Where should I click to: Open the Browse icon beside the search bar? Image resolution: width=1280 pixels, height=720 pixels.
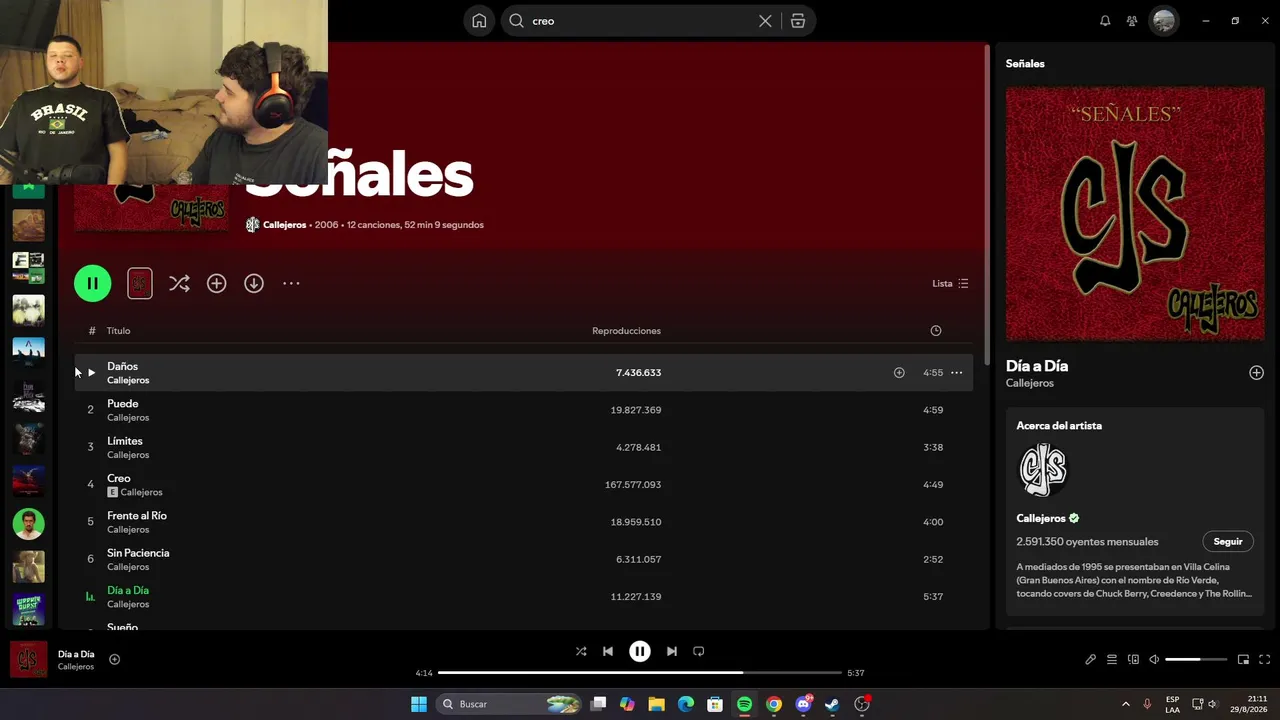pos(798,21)
